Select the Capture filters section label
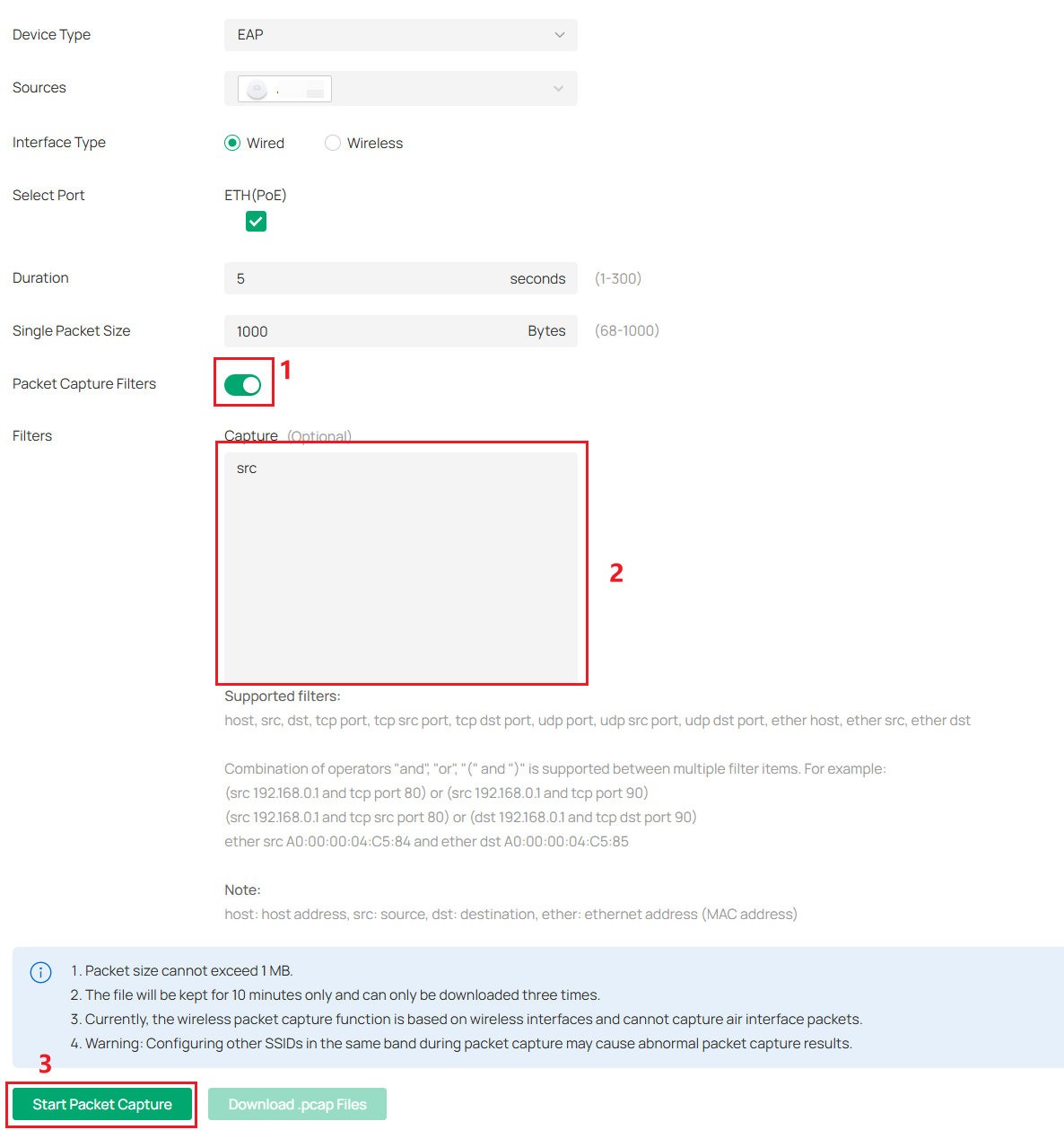Screen dimensions: 1064x1130 point(250,435)
